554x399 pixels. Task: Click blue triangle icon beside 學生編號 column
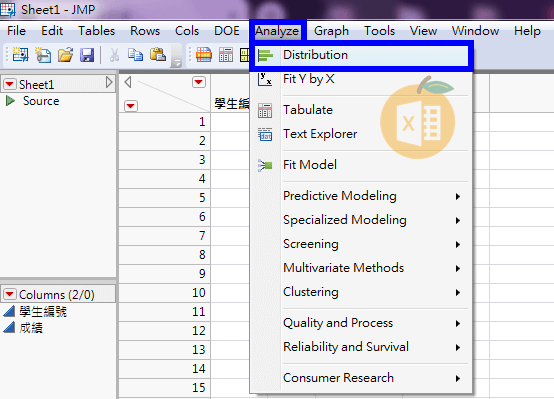[9, 311]
